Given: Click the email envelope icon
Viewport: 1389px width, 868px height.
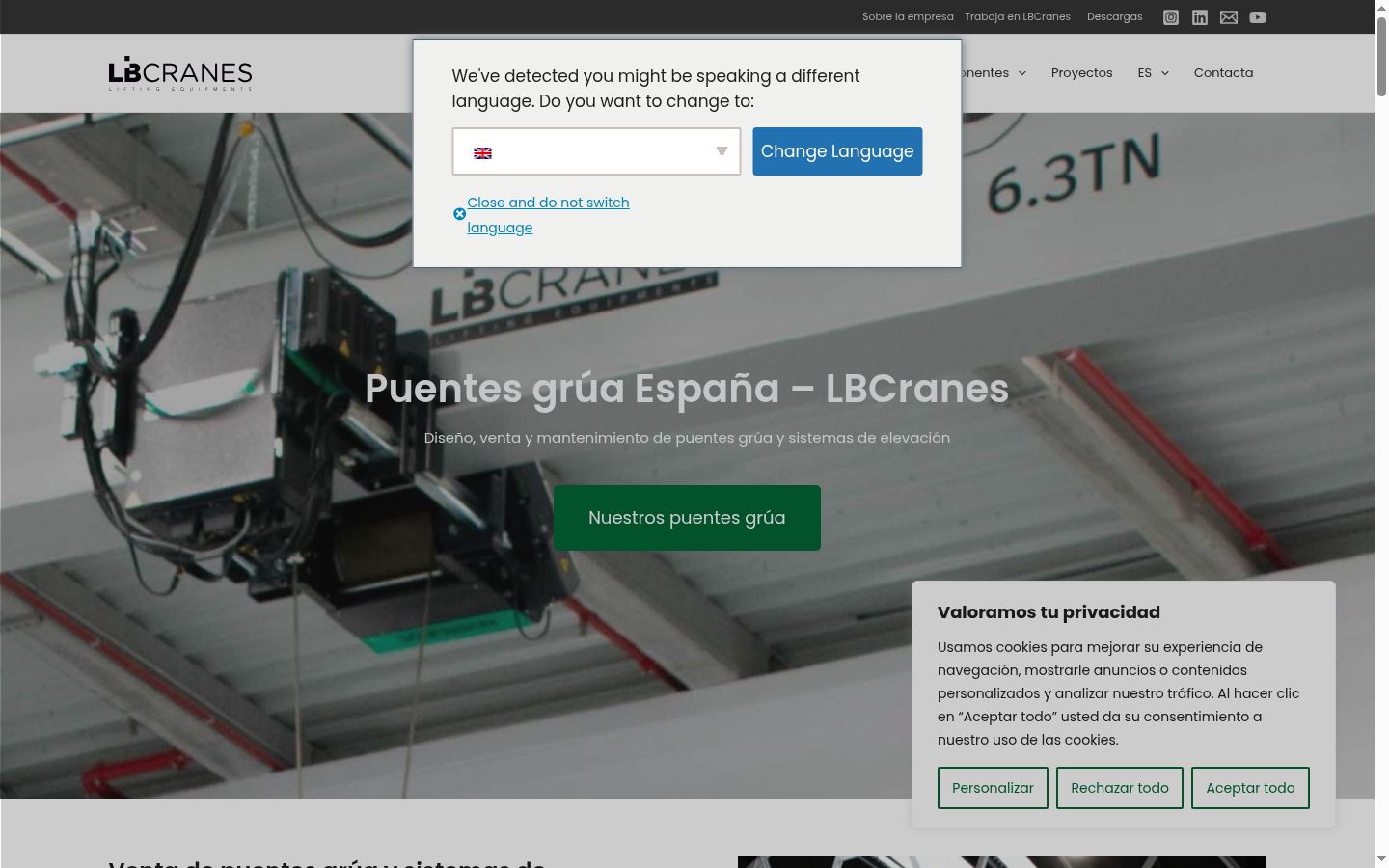Looking at the screenshot, I should pos(1229,17).
